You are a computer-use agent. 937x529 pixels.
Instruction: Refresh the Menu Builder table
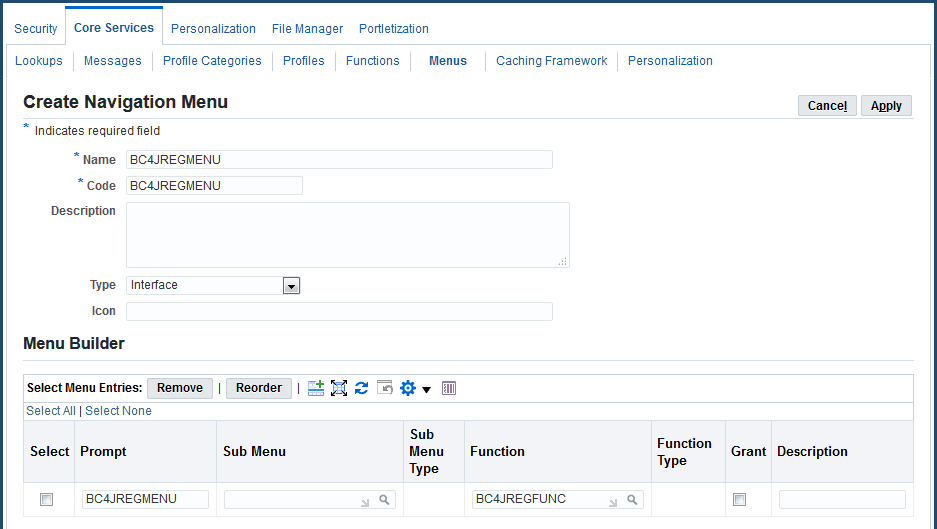click(362, 388)
